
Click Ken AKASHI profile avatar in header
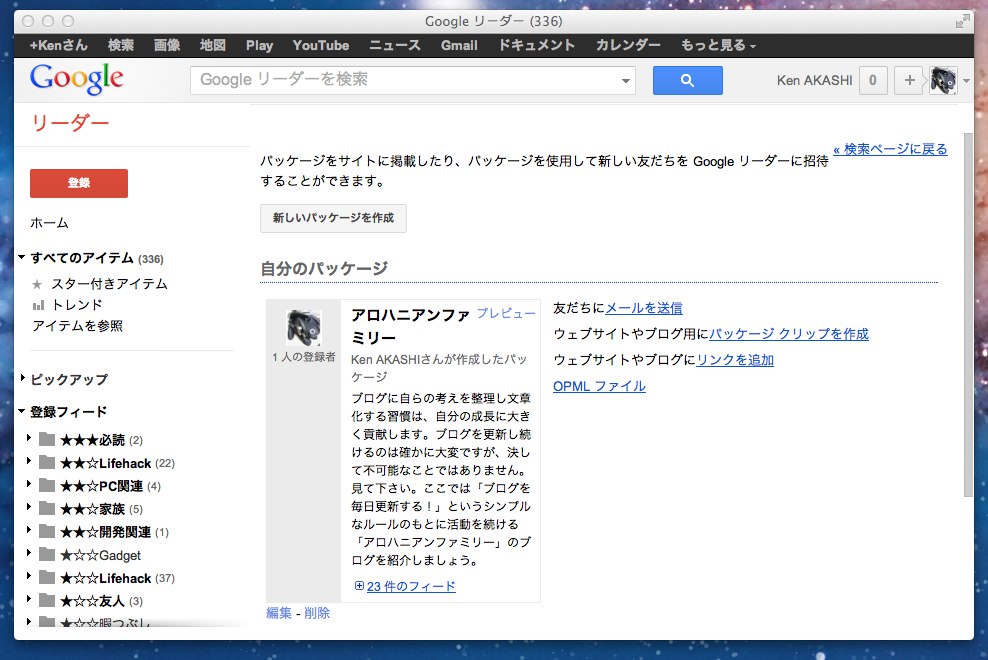[x=943, y=80]
